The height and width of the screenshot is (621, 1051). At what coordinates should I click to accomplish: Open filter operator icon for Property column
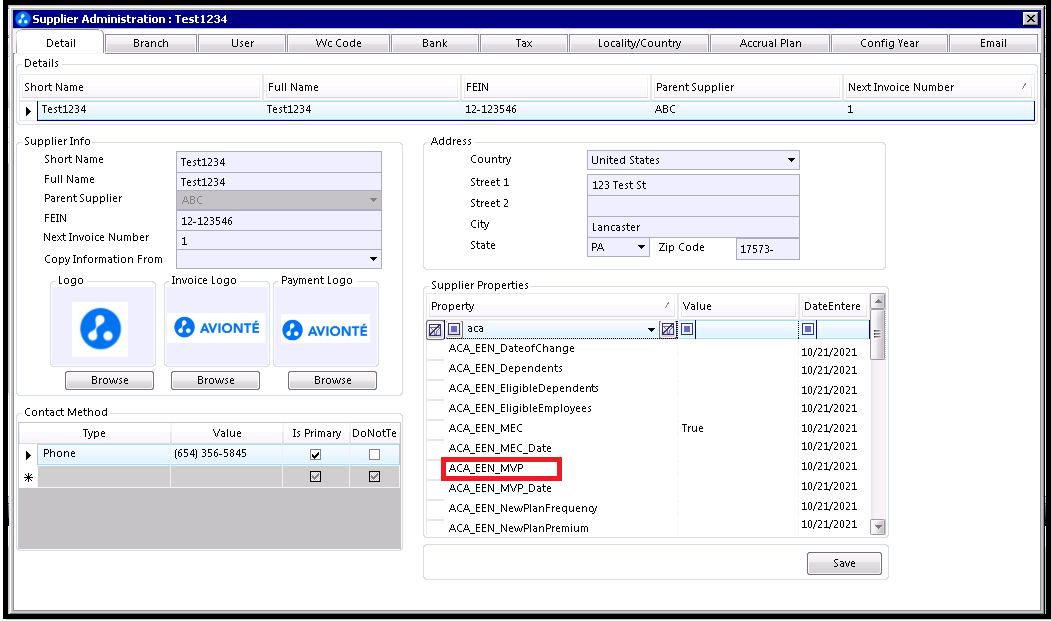point(454,329)
